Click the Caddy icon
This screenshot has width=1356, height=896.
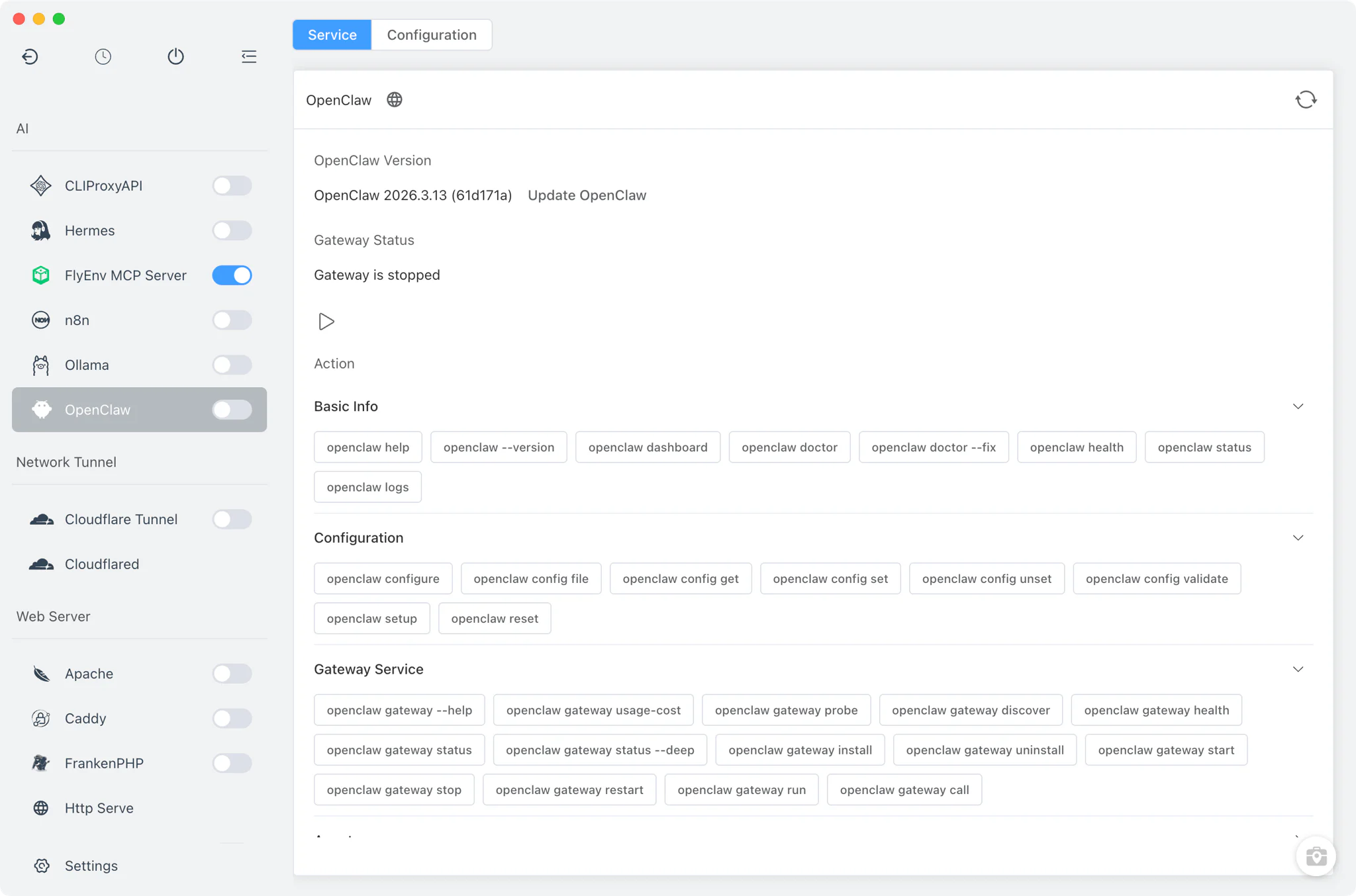coord(41,718)
